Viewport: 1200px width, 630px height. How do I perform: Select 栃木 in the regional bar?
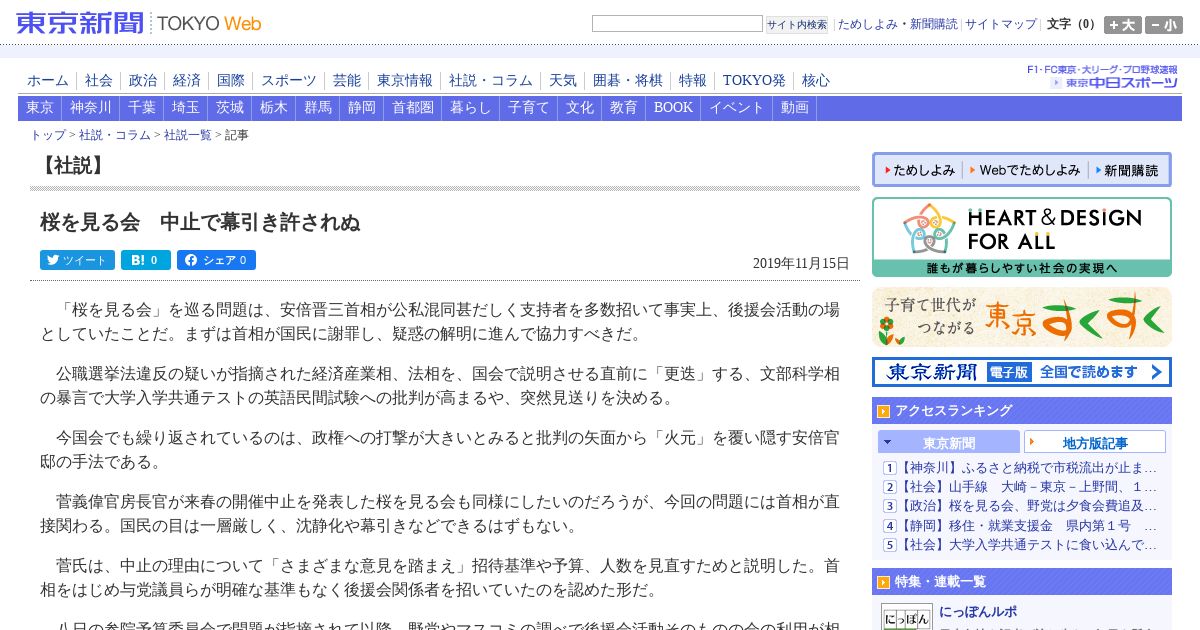[274, 108]
